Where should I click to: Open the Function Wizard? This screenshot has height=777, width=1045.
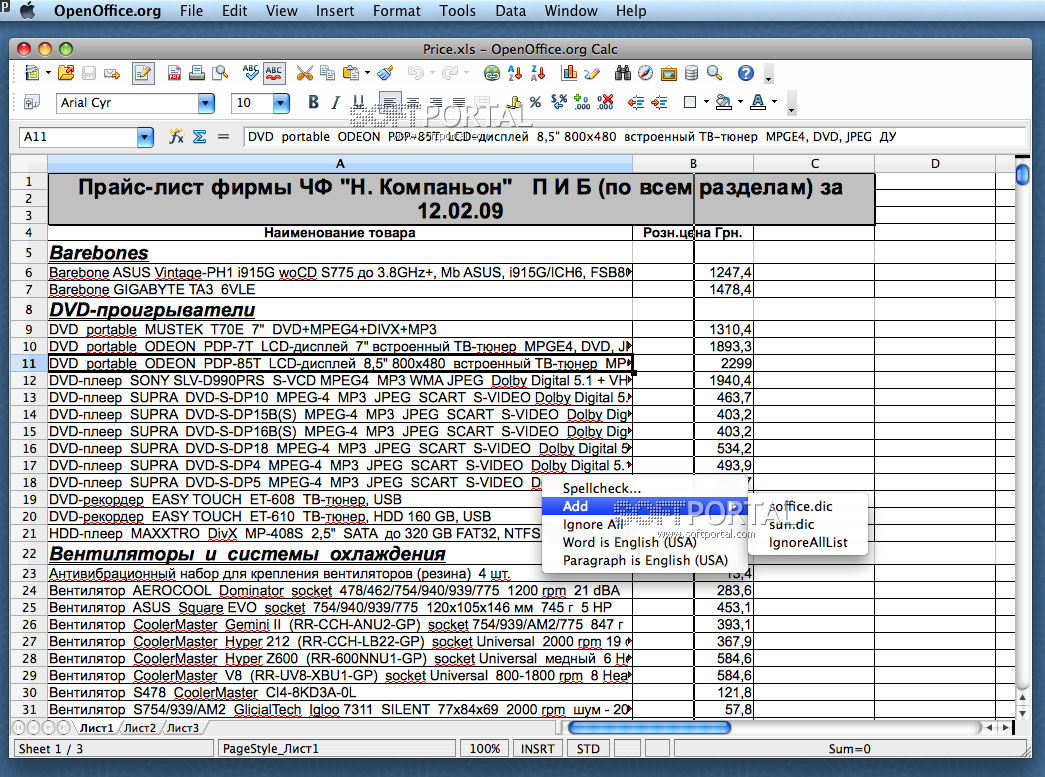click(x=176, y=137)
